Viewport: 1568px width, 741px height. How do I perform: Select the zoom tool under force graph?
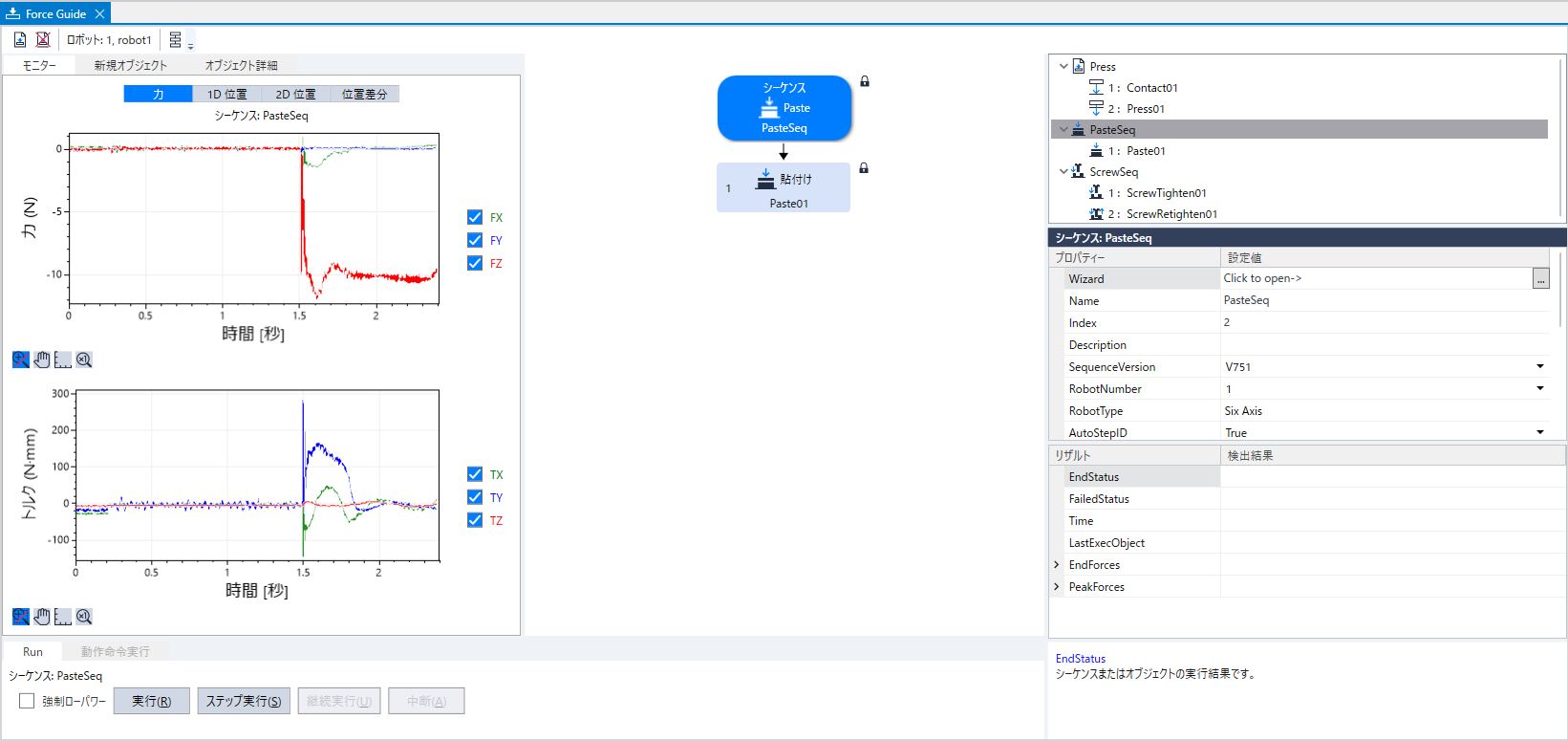tap(20, 360)
